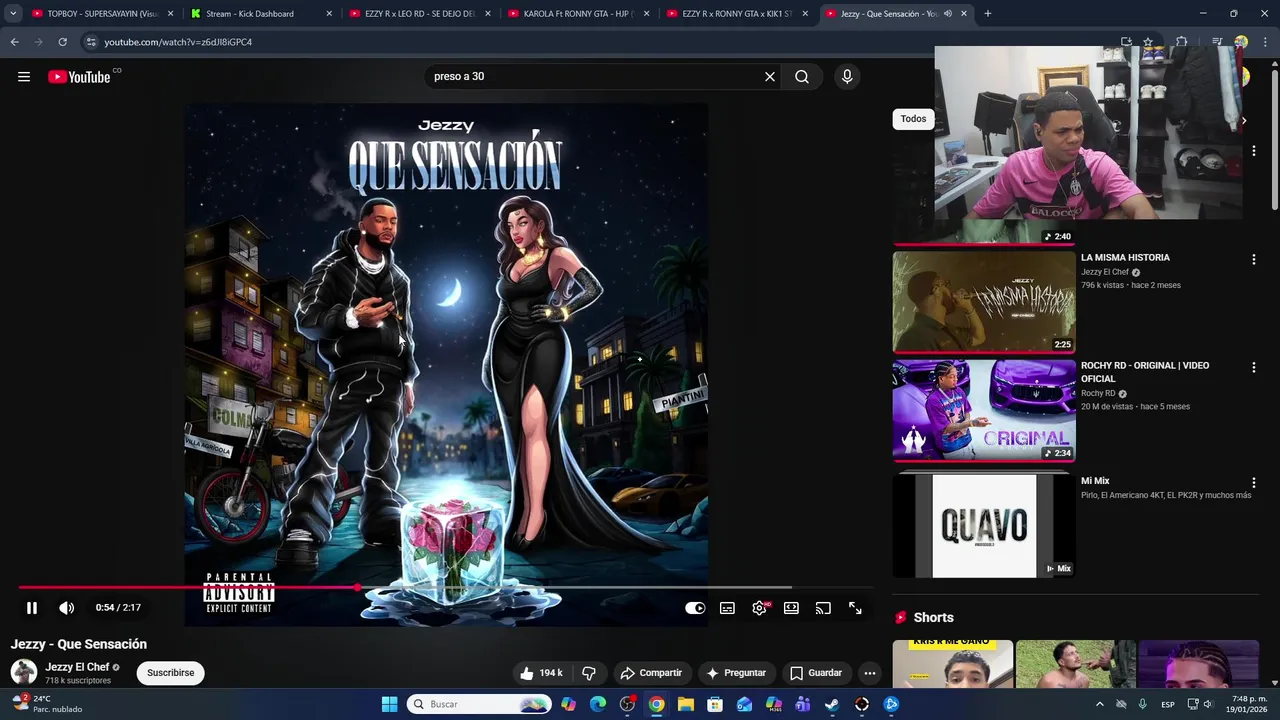Open the browser extensions puzzle icon
Image resolution: width=1280 pixels, height=720 pixels.
click(x=1181, y=42)
